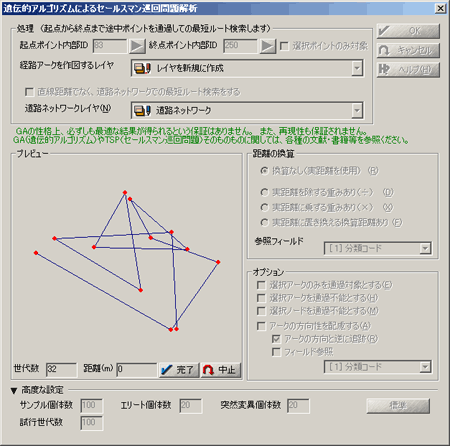Click the サンプル個体数 input field

[x=92, y=405]
